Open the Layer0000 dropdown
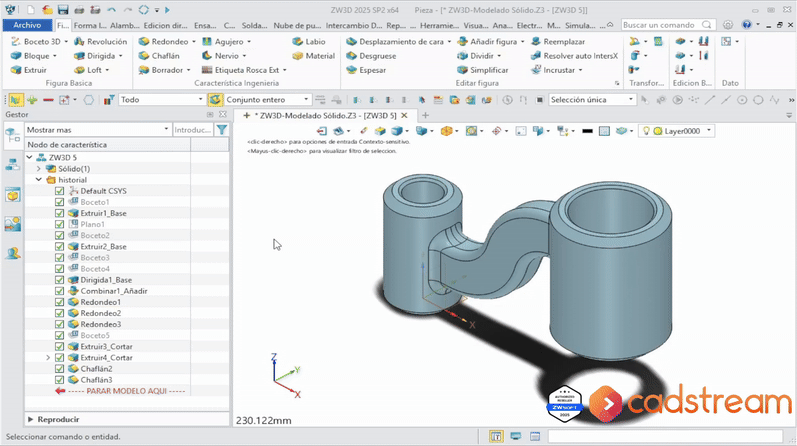This screenshot has height=446, width=797. pos(709,131)
